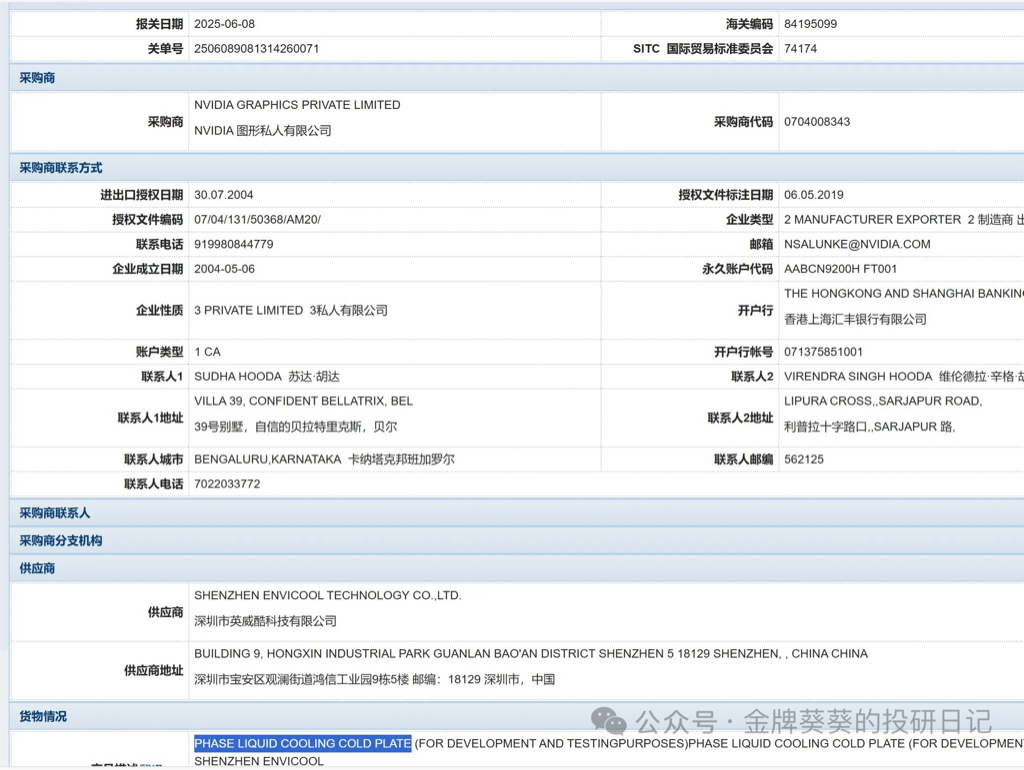Image resolution: width=1024 pixels, height=770 pixels.
Task: Select the postal code 562125
Action: [803, 459]
